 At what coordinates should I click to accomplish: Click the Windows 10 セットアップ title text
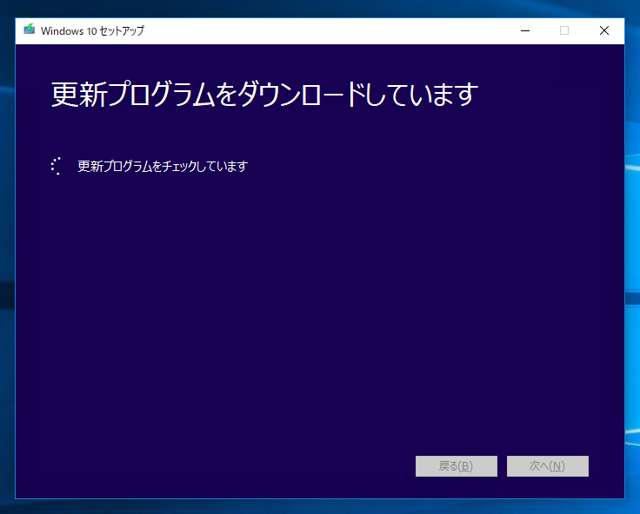92,31
